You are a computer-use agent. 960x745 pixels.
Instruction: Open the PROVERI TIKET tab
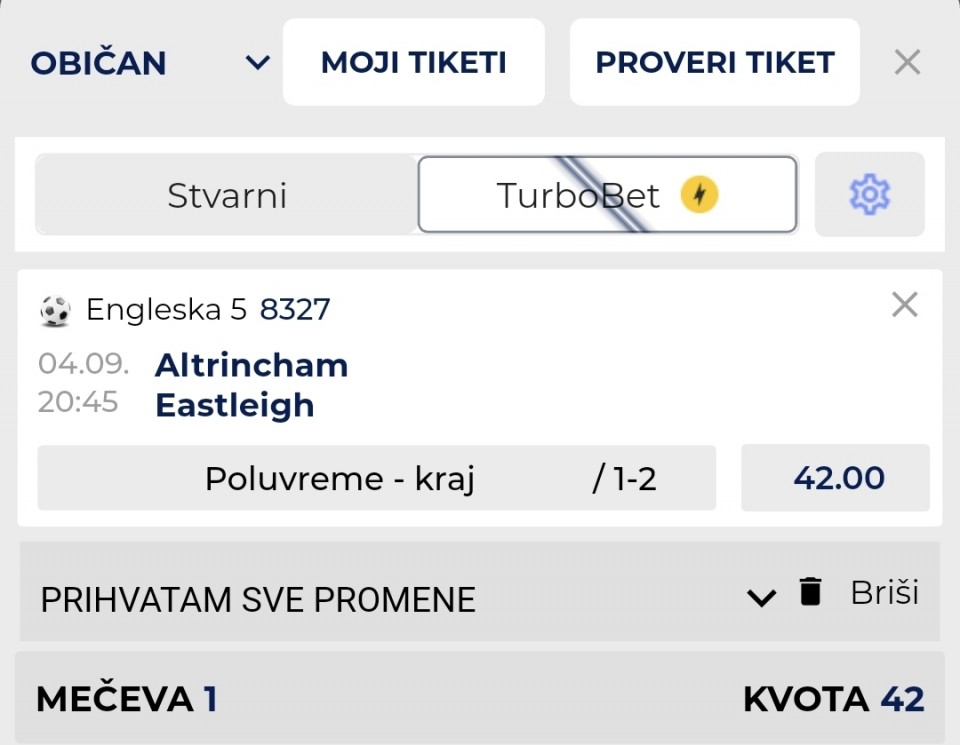tap(714, 62)
